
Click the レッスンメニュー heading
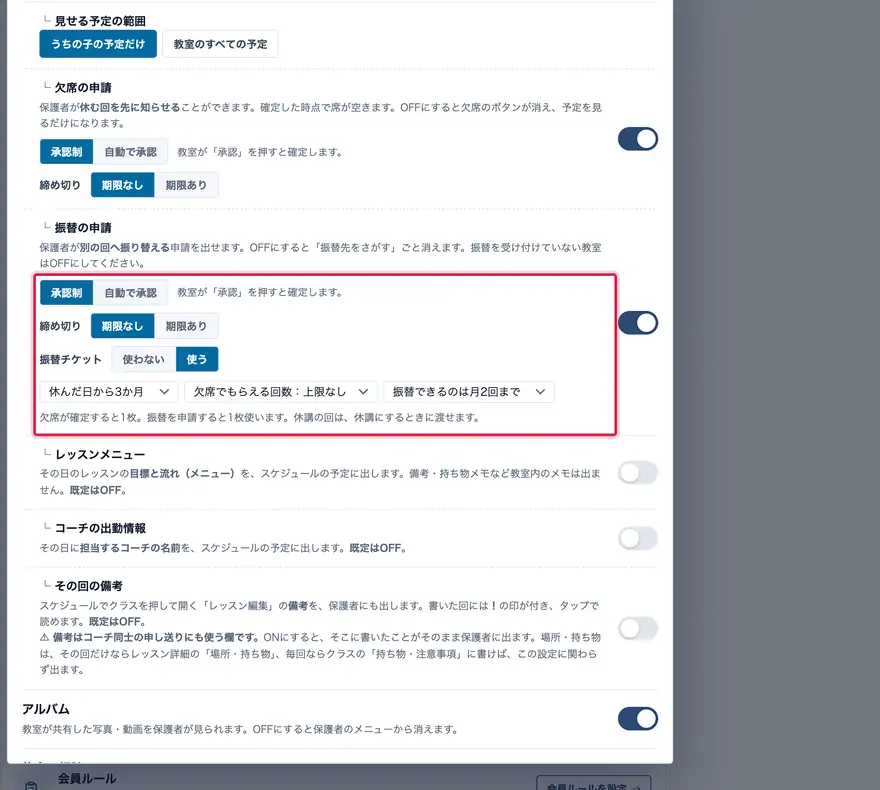tap(100, 454)
